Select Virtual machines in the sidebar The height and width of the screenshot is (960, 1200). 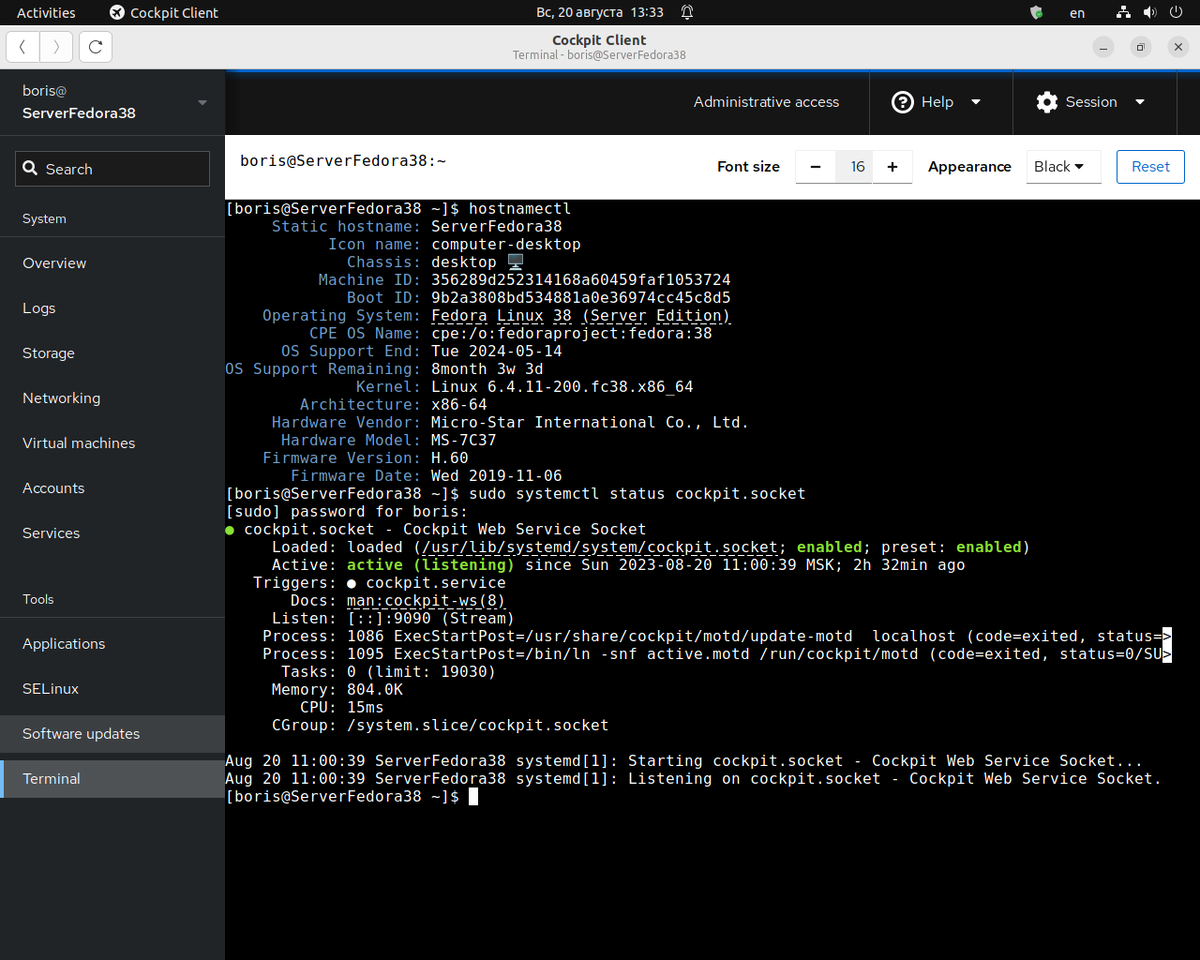[x=80, y=442]
